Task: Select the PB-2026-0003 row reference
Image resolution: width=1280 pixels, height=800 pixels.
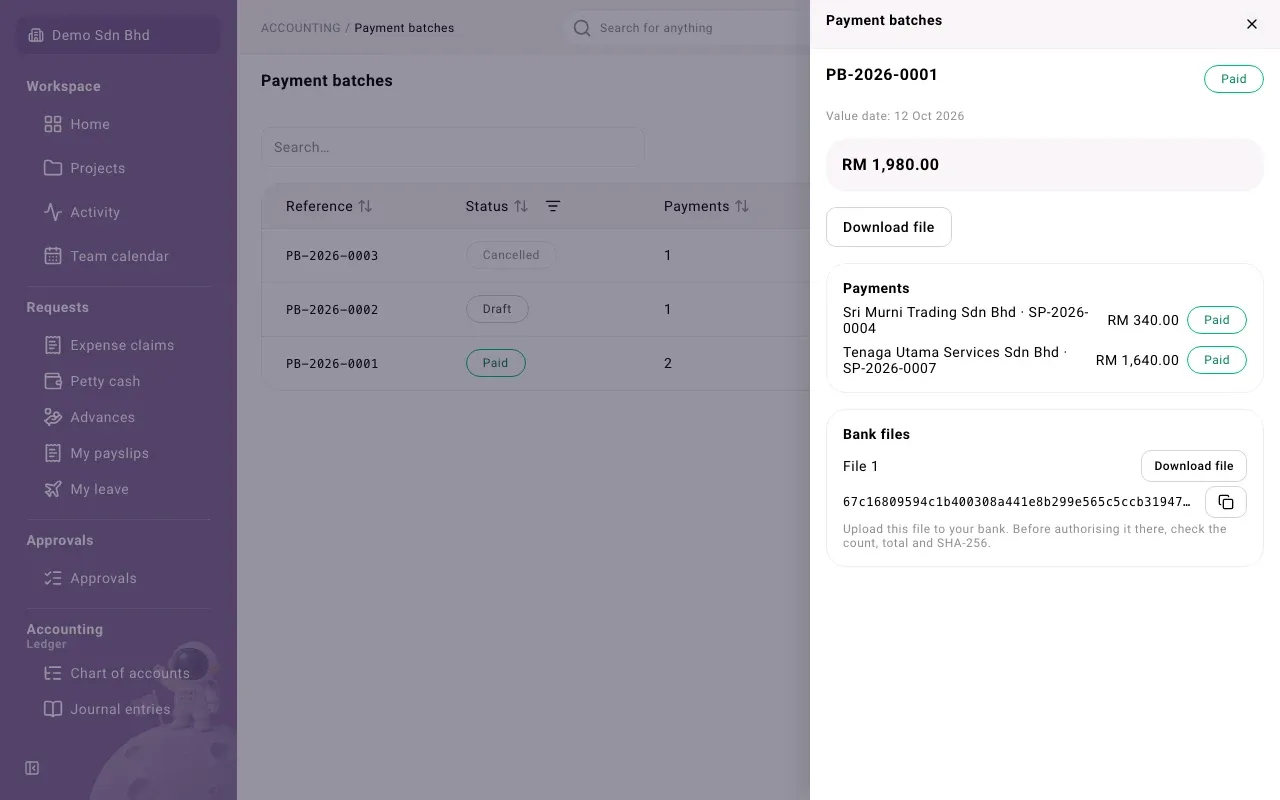Action: pos(332,255)
